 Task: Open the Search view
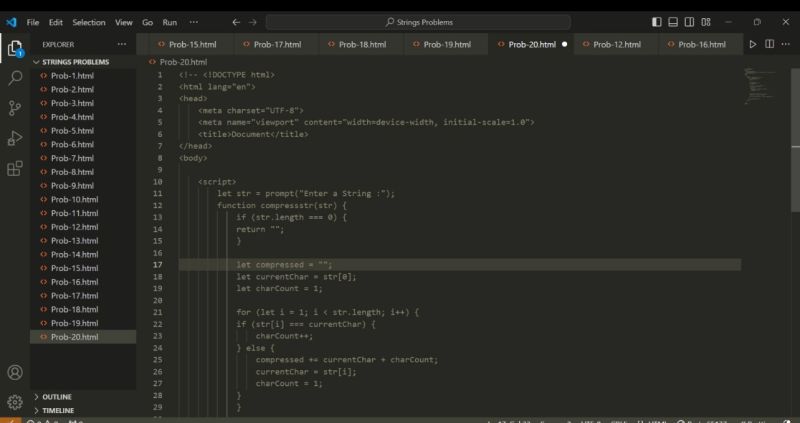(x=15, y=78)
